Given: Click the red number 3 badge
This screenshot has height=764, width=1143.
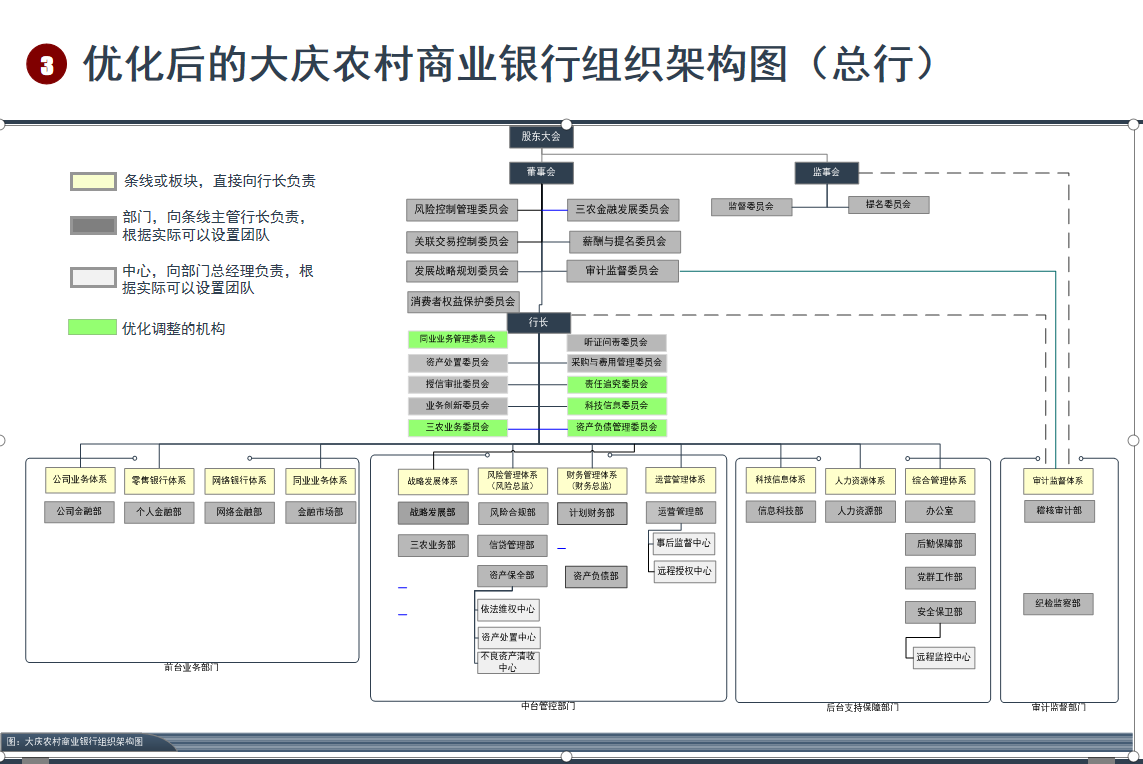Looking at the screenshot, I should coord(46,65).
